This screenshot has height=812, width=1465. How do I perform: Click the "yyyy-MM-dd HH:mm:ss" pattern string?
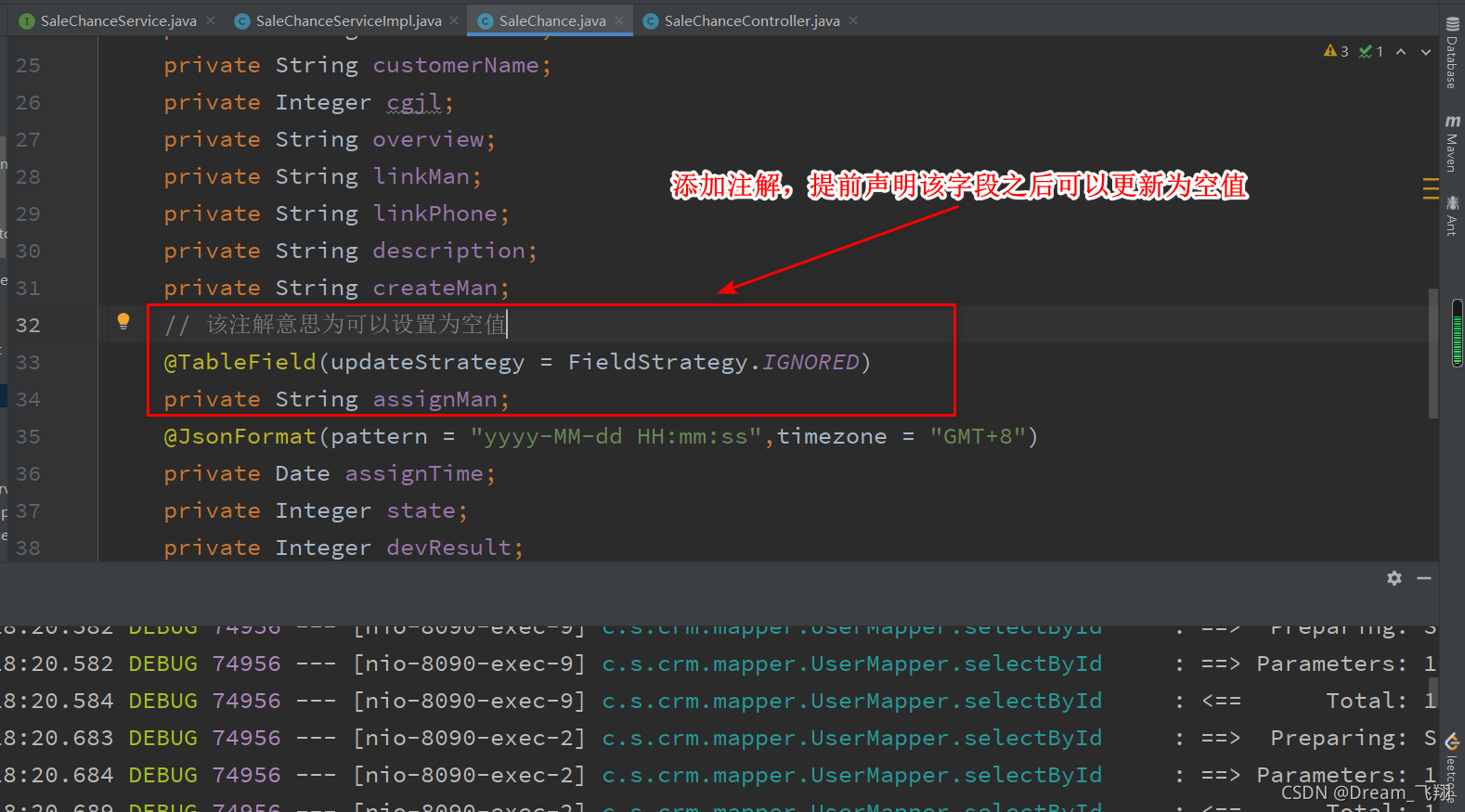pos(616,436)
